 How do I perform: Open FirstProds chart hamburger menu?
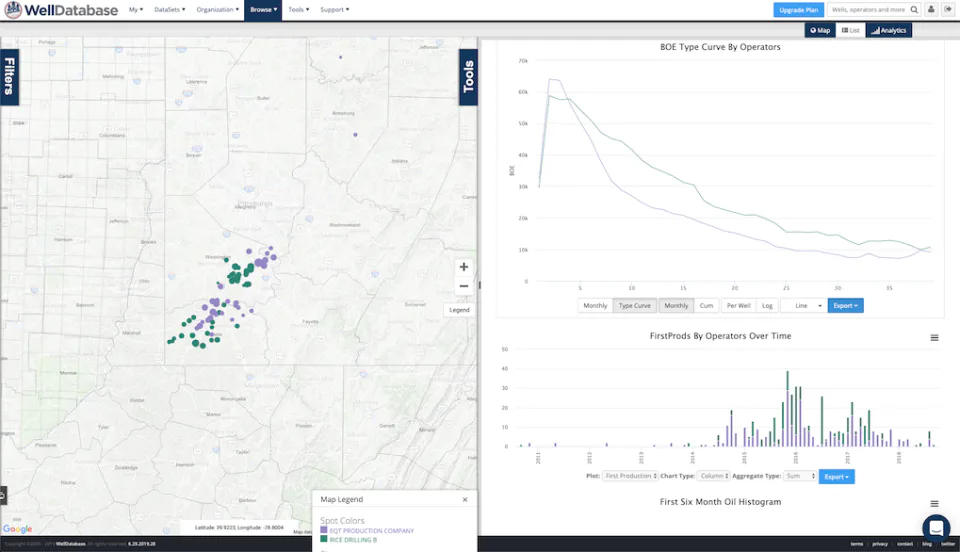[x=934, y=338]
